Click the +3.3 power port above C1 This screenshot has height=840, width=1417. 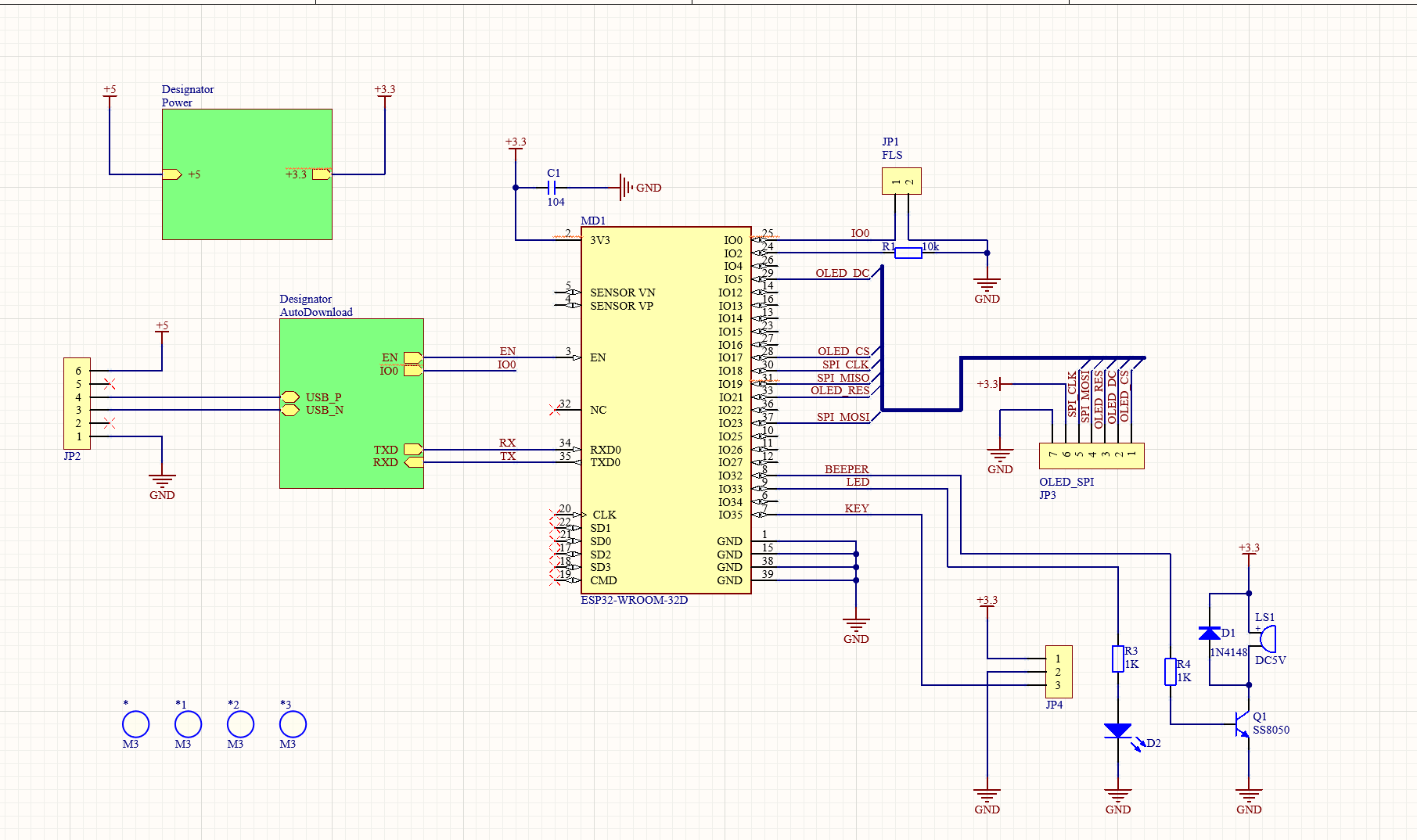point(516,144)
